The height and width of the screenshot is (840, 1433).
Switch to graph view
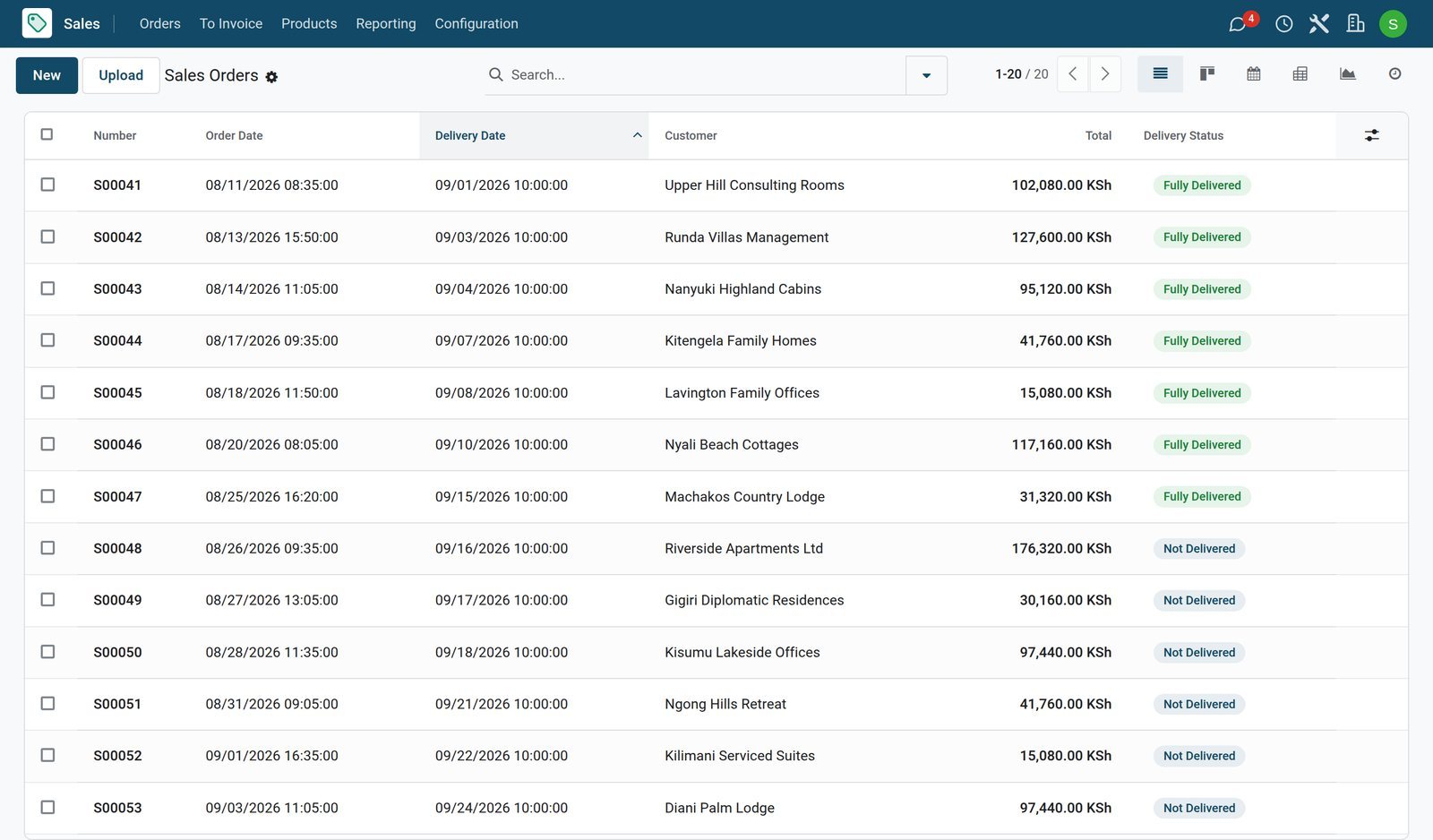(x=1347, y=74)
